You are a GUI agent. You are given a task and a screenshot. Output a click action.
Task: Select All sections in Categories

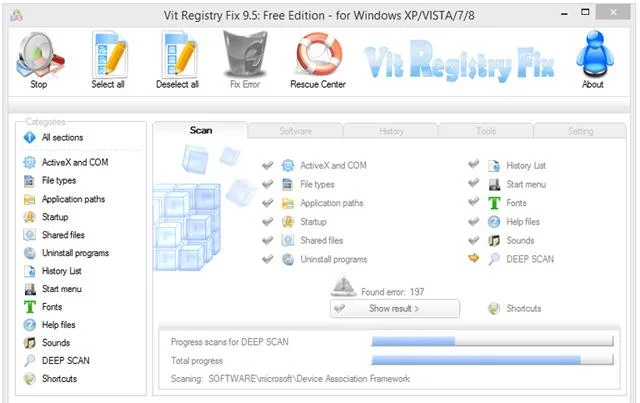click(x=53, y=138)
